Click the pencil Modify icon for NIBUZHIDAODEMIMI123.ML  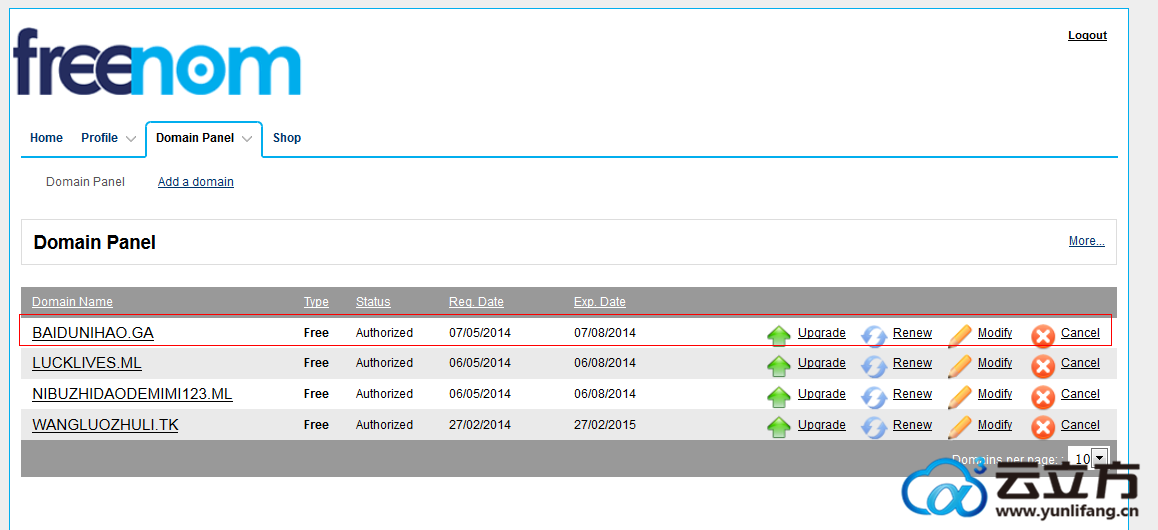959,397
